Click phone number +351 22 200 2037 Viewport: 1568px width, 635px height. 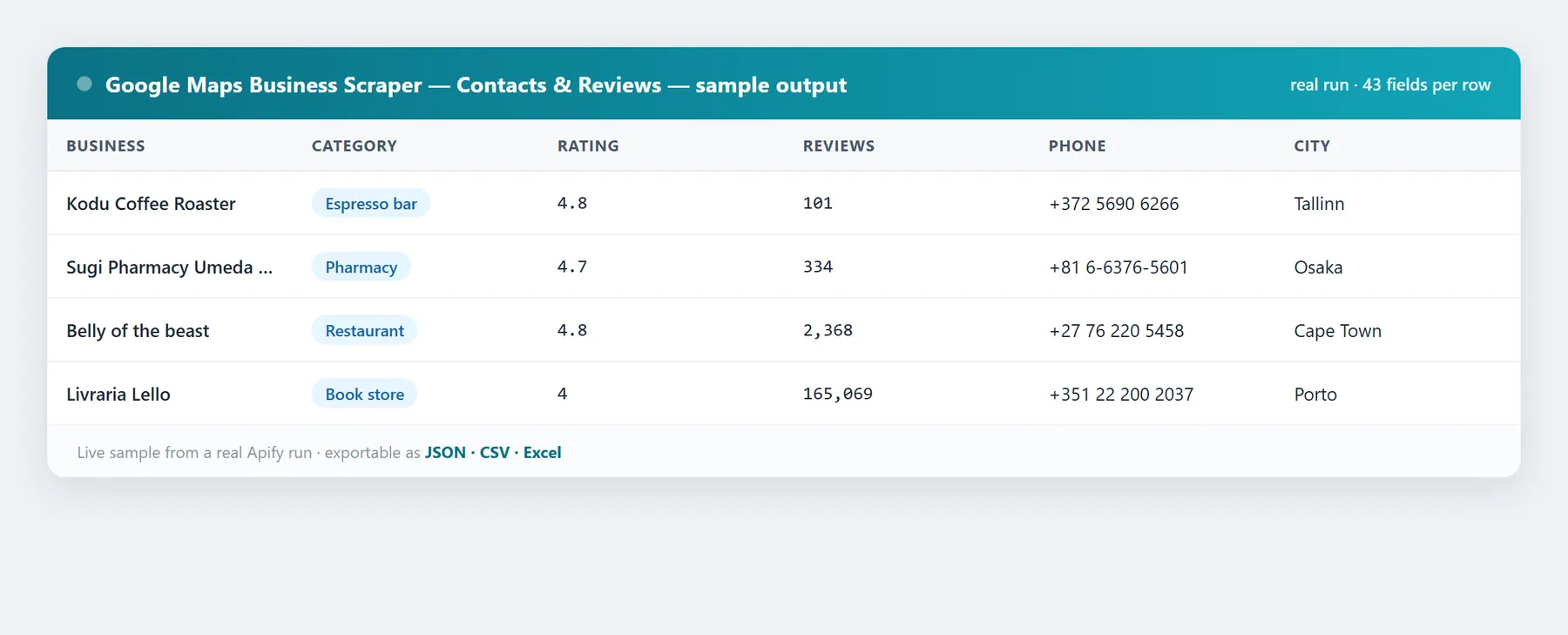tap(1121, 395)
